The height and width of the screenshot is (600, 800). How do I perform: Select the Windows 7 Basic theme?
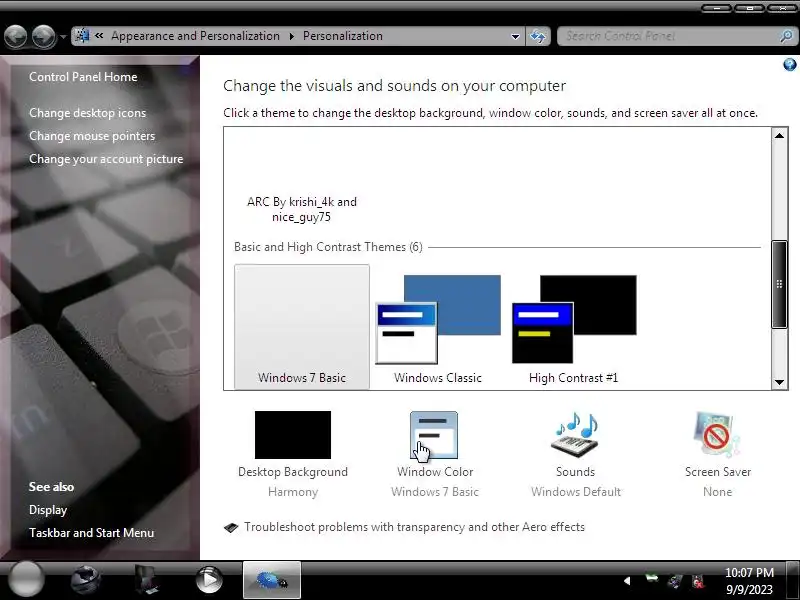[302, 327]
